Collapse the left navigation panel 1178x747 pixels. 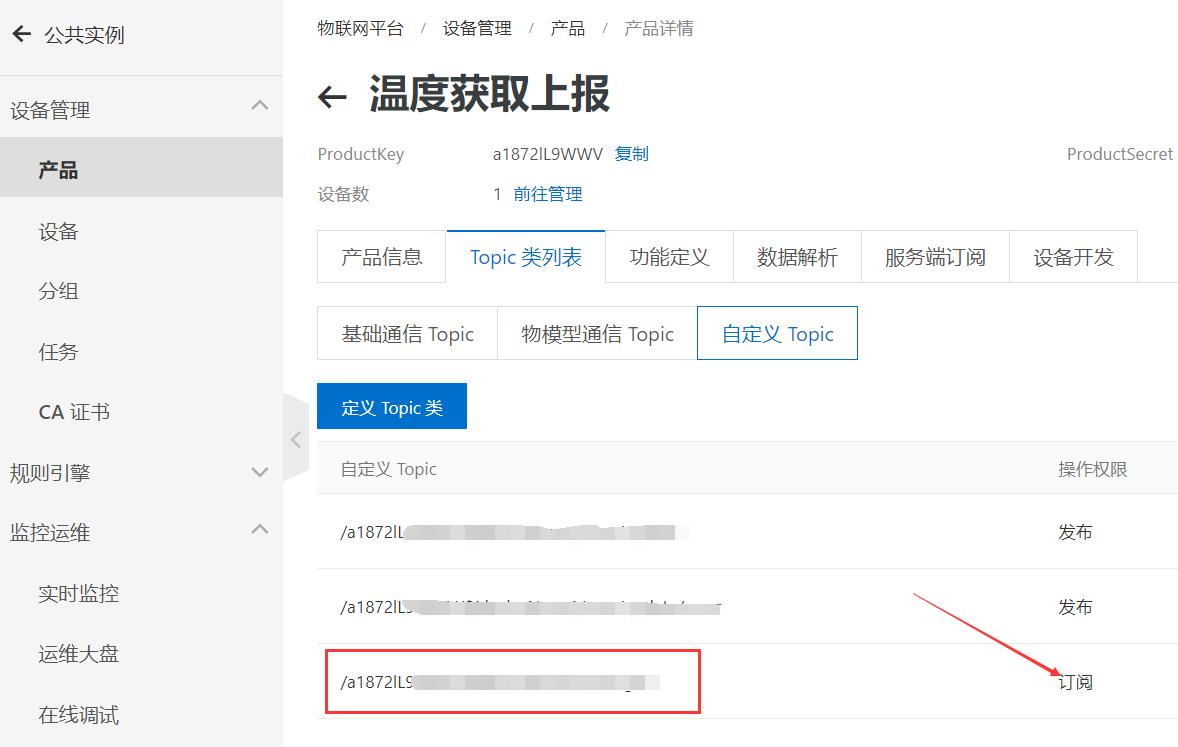coord(295,438)
